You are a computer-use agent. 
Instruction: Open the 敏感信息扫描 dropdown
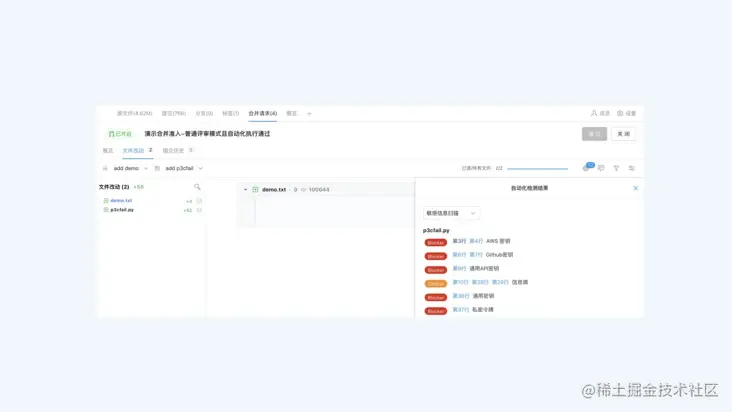pyautogui.click(x=451, y=213)
